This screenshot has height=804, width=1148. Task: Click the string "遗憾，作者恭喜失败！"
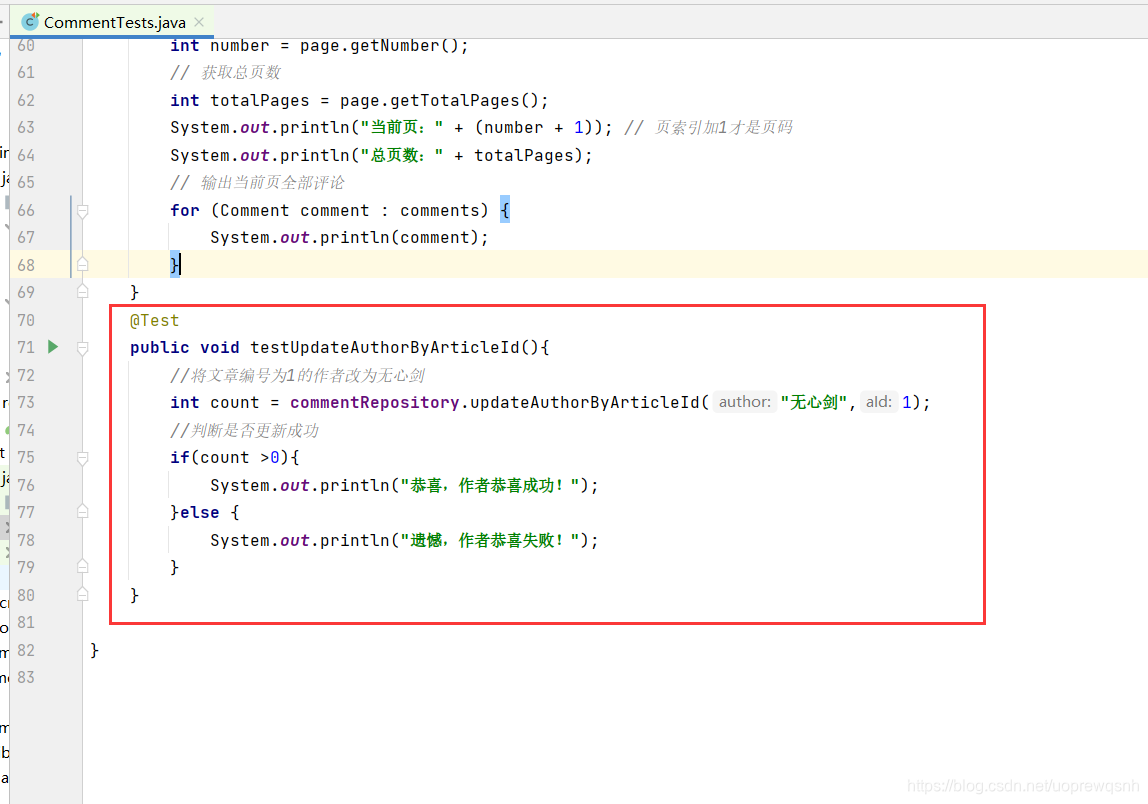[490, 540]
